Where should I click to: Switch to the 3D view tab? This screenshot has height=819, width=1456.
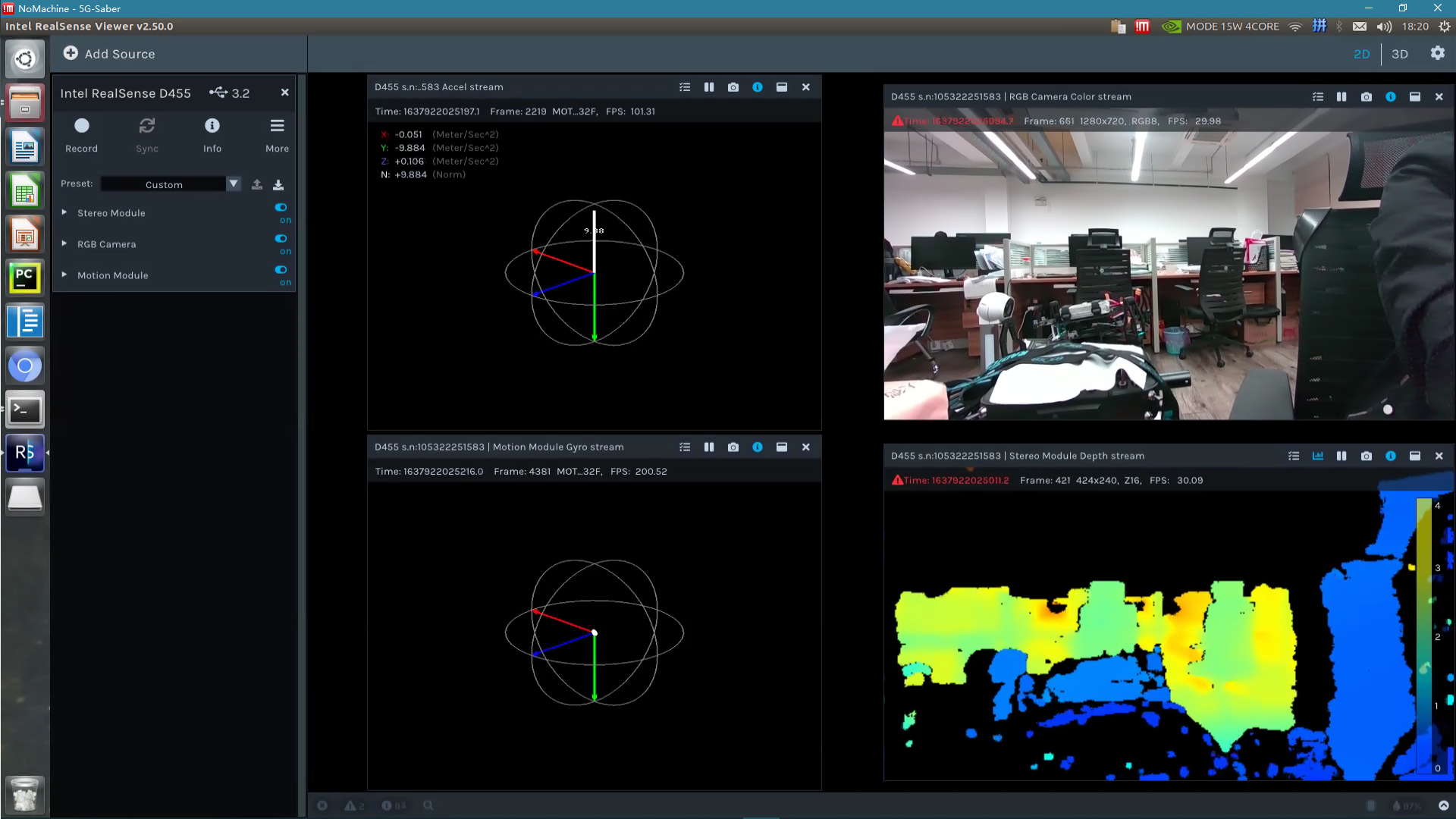pos(1399,54)
